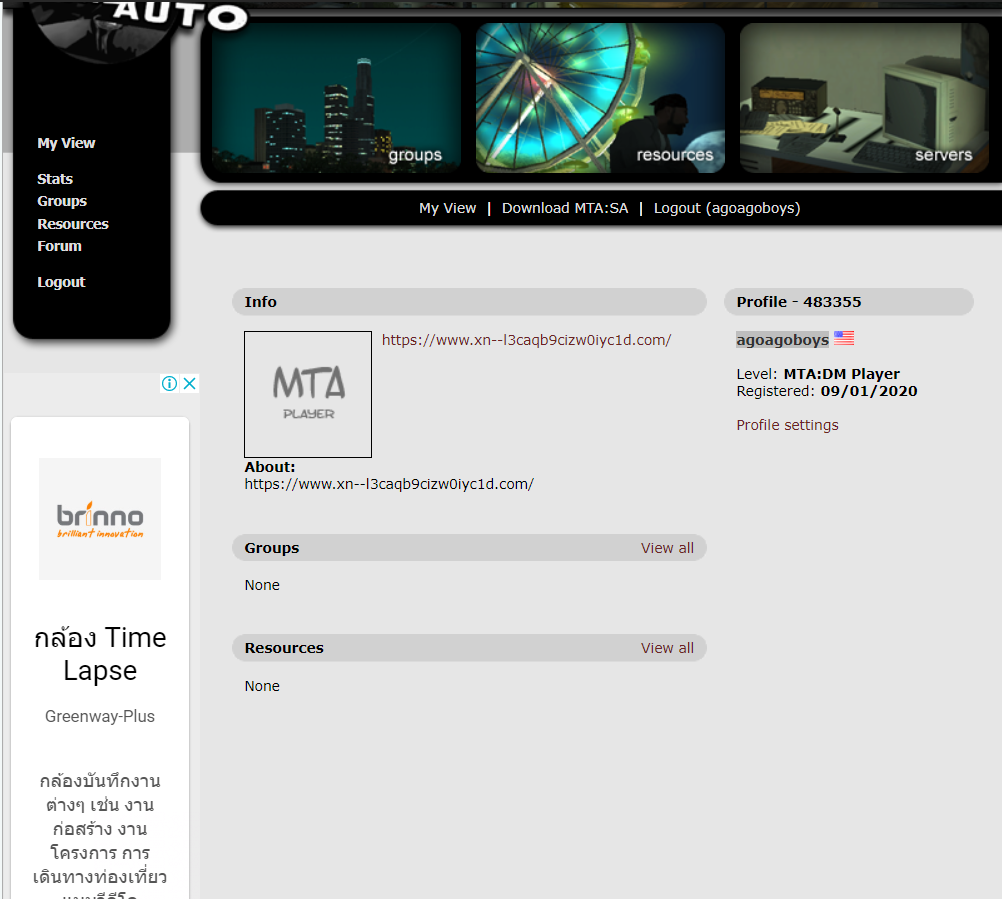Viewport: 1002px width, 899px height.
Task: Click View all in the Resources section
Action: 667,648
